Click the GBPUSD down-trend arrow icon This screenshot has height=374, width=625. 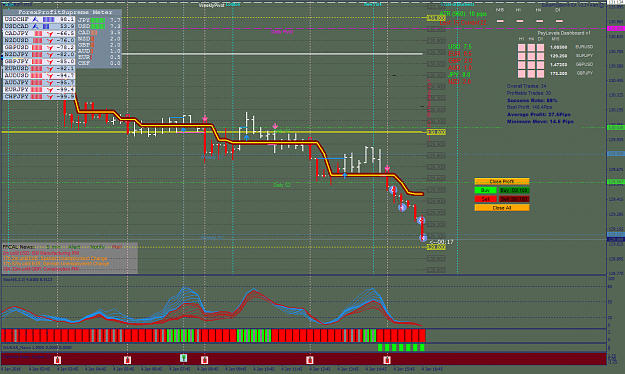pos(50,47)
